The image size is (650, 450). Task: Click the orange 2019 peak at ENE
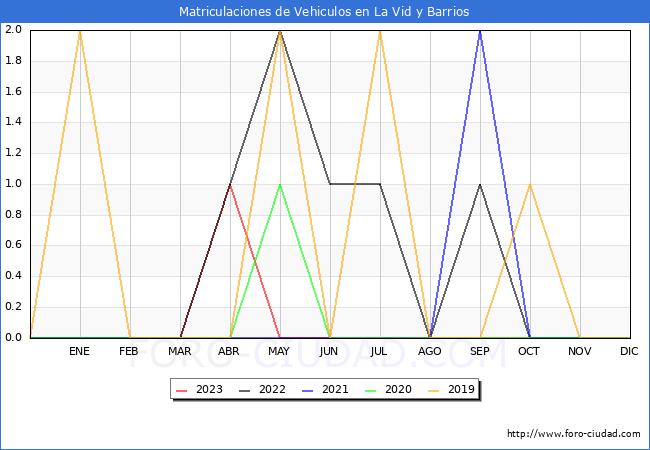coord(80,31)
